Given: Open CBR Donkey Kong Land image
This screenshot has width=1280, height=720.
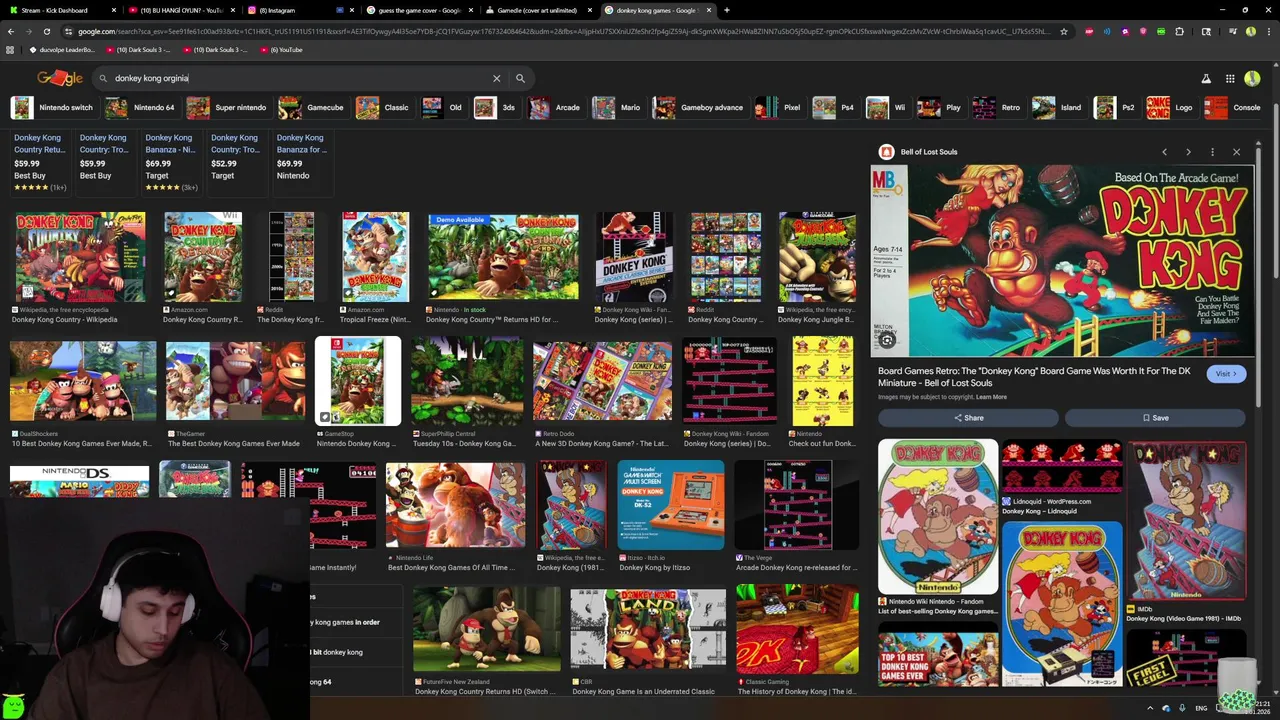Looking at the screenshot, I should point(648,630).
